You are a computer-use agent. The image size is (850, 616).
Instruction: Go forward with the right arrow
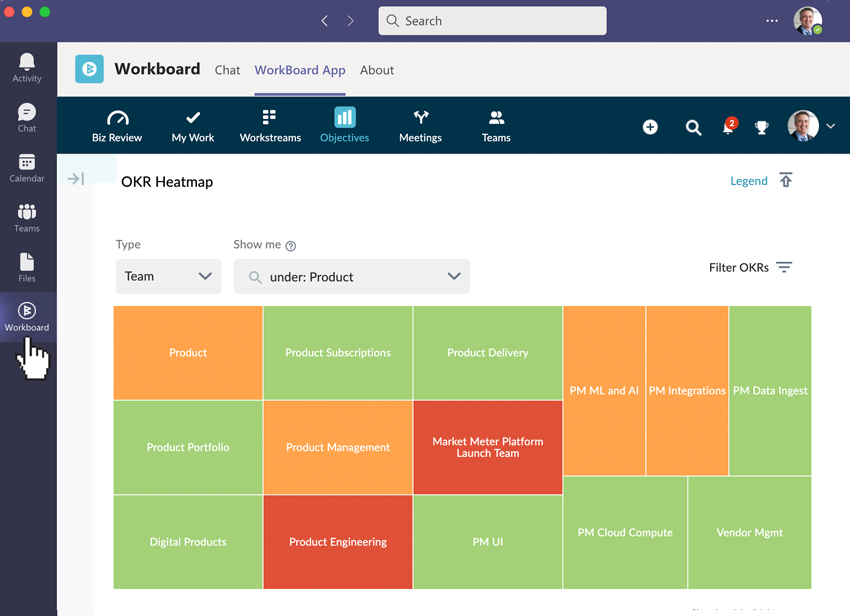350,21
